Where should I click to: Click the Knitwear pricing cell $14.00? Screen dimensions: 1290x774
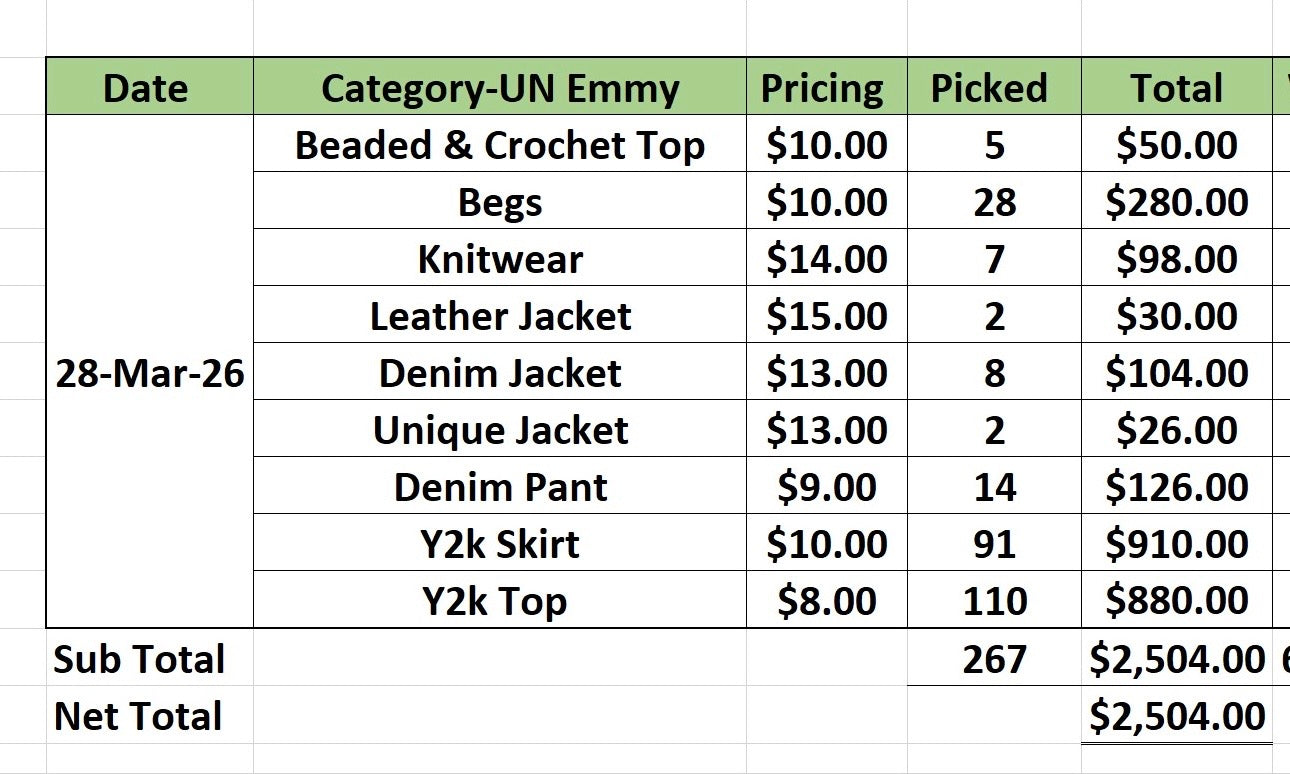click(x=827, y=258)
